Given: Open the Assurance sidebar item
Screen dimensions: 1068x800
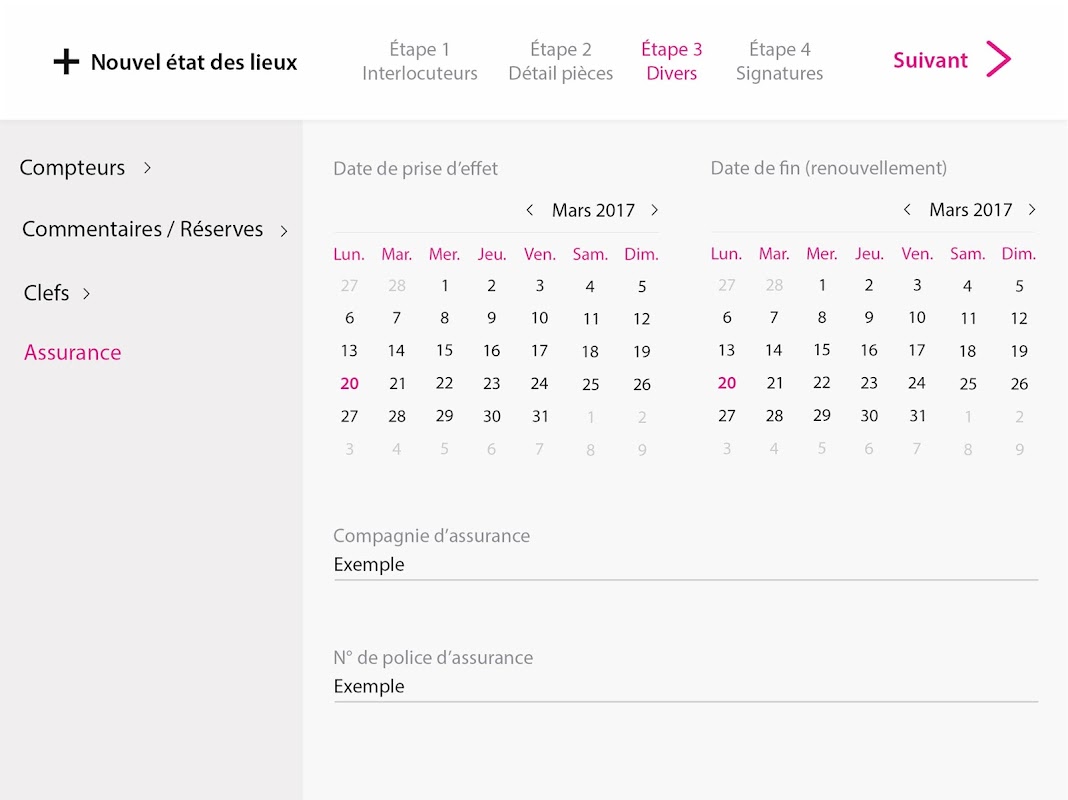Looking at the screenshot, I should (x=73, y=353).
